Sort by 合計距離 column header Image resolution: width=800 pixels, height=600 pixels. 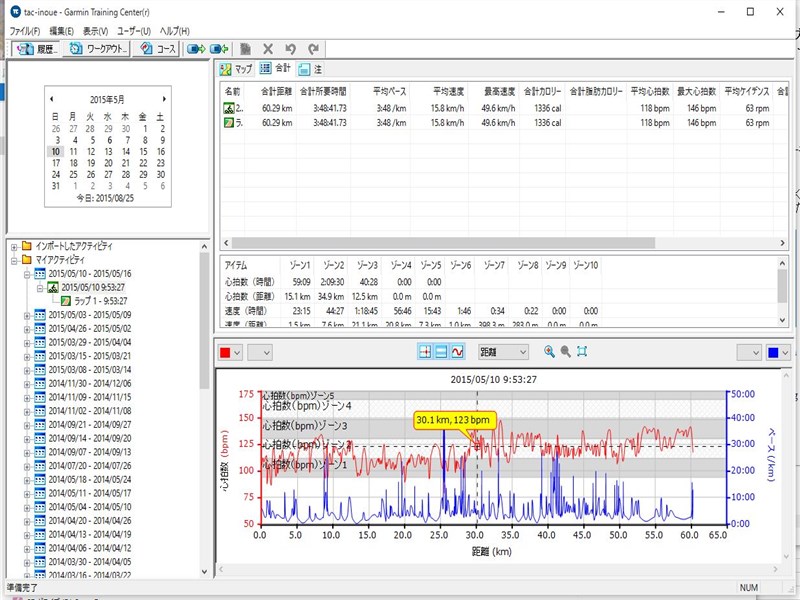coord(276,91)
